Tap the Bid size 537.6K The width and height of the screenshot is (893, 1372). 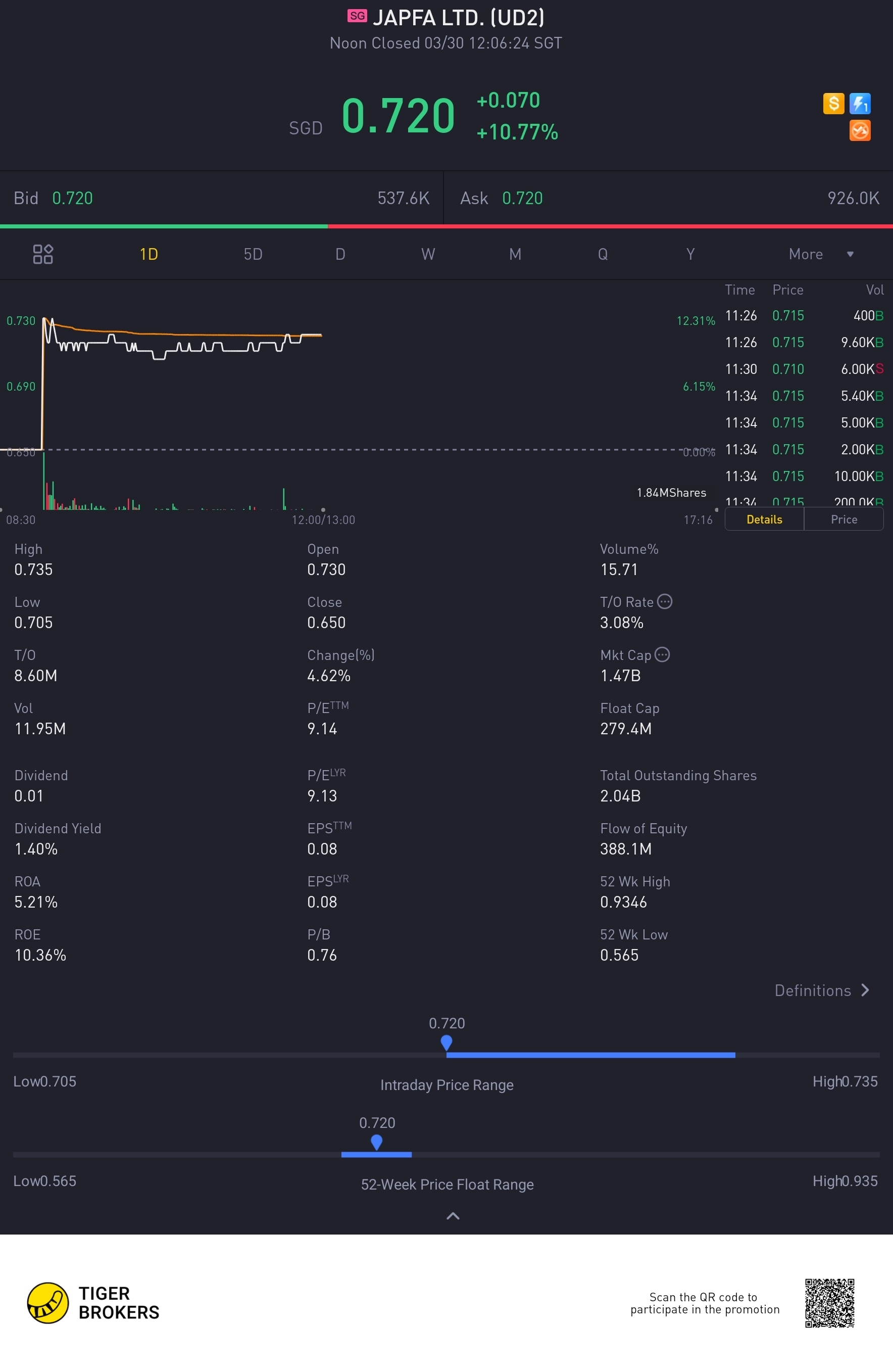[x=403, y=198]
